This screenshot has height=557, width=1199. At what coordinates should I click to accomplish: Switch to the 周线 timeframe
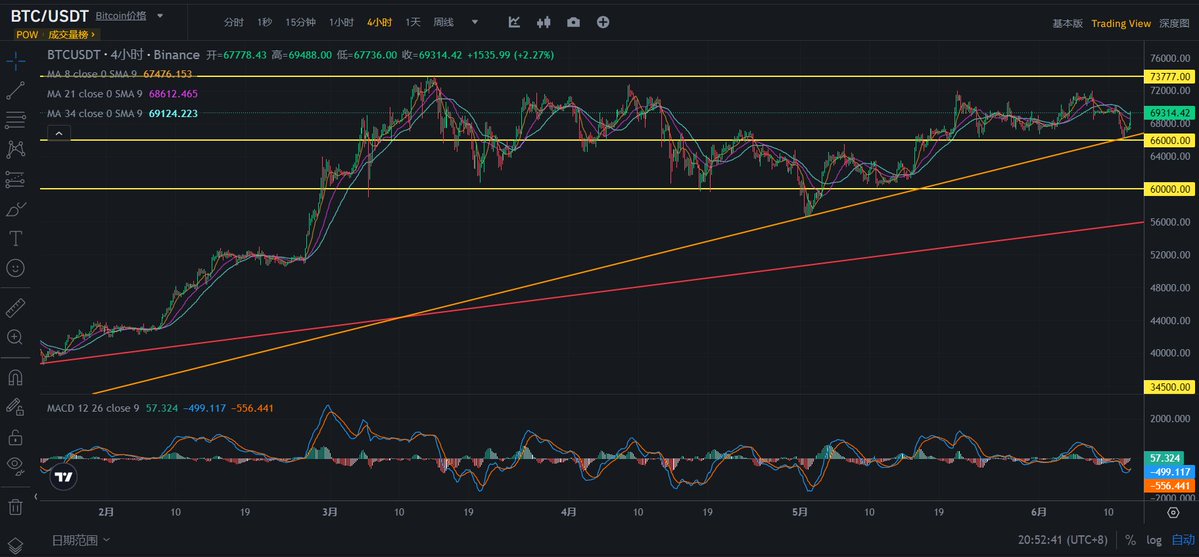click(x=444, y=22)
